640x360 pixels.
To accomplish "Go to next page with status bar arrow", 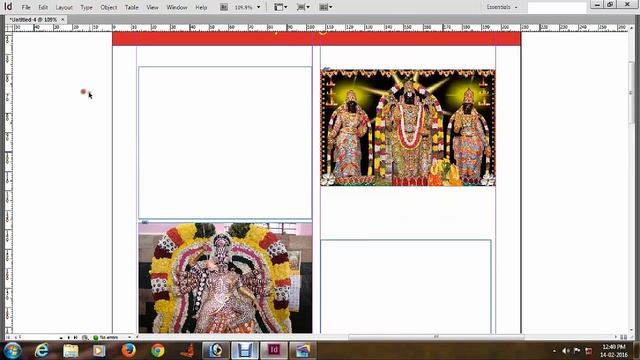I will coord(68,337).
